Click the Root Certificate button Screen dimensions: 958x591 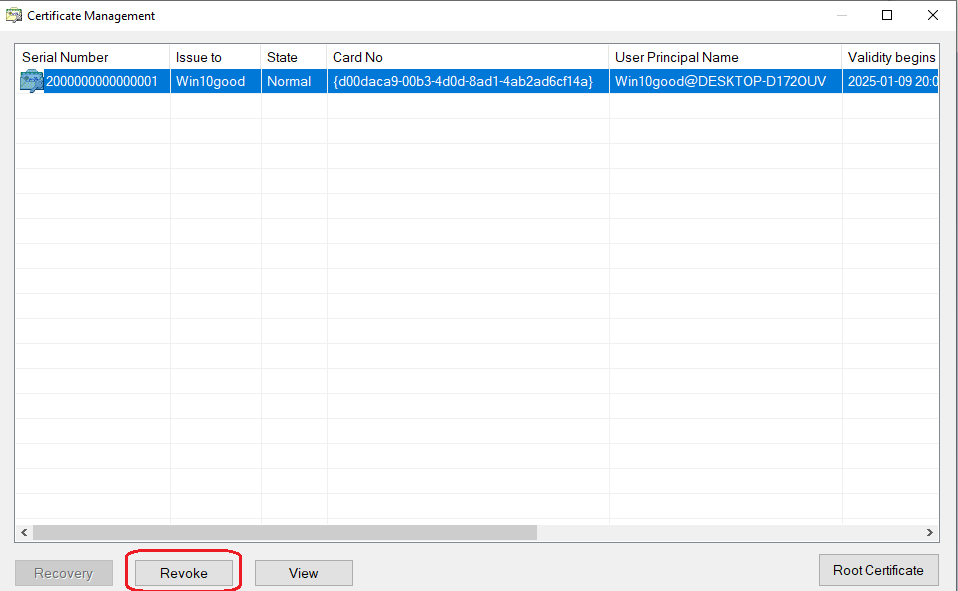tap(878, 570)
